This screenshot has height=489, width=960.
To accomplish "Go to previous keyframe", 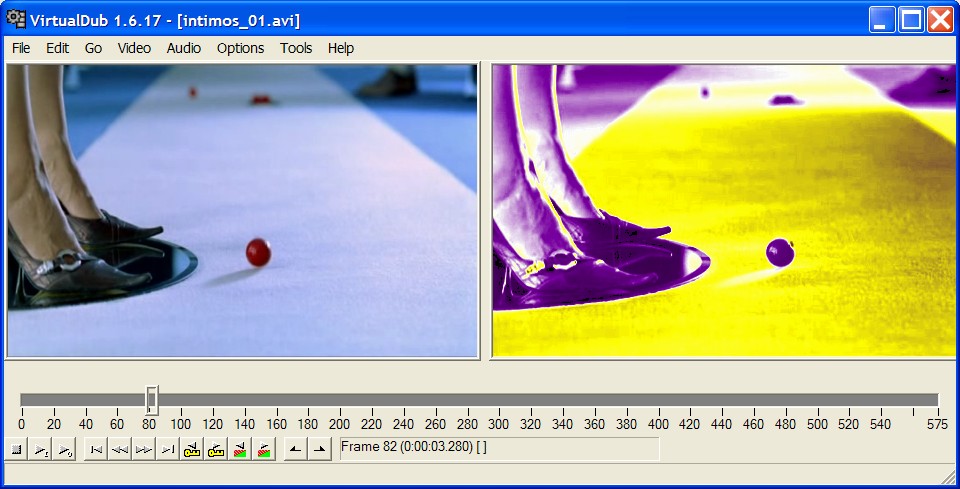I will (192, 450).
